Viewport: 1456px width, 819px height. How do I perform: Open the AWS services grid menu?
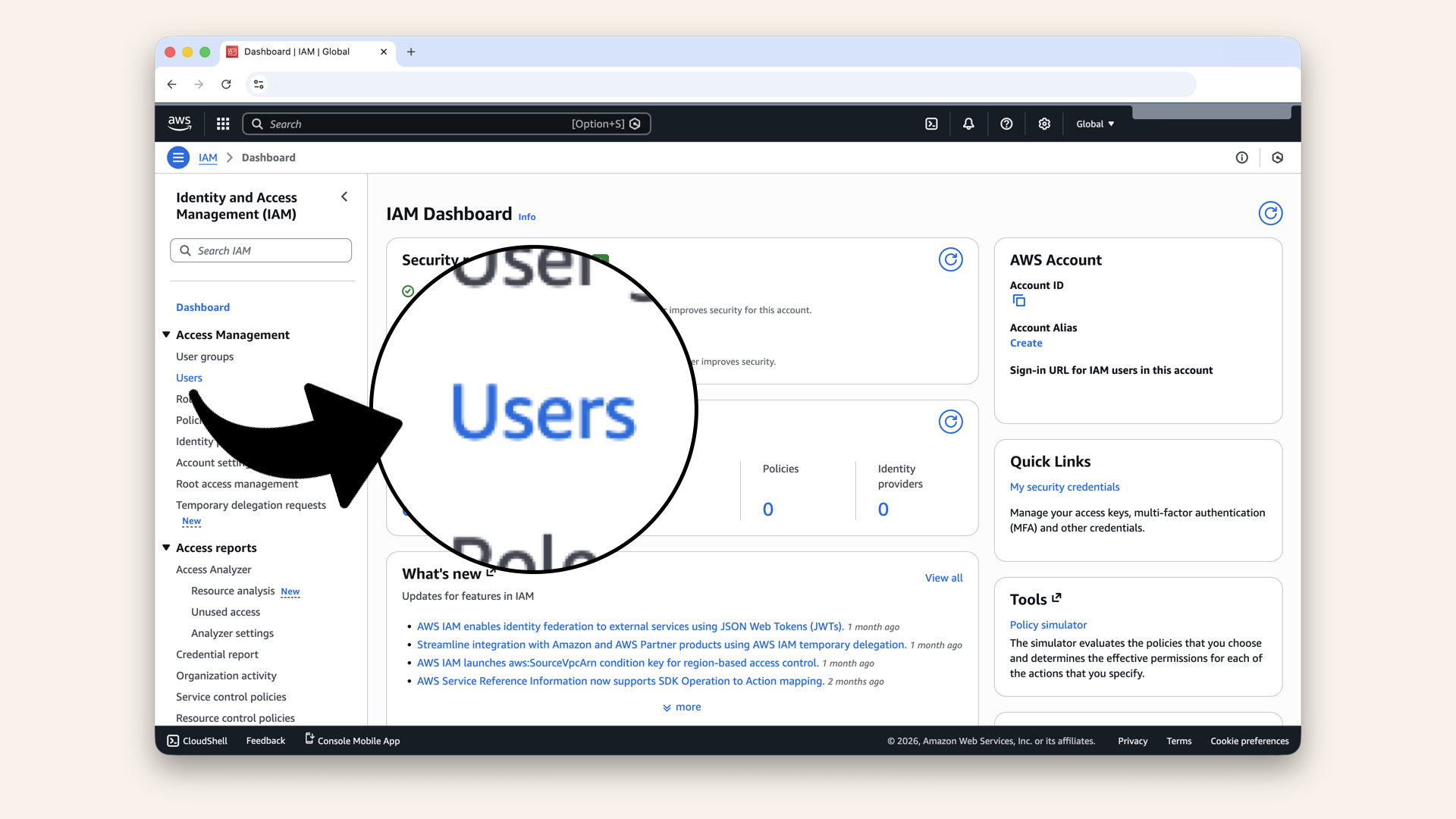222,124
